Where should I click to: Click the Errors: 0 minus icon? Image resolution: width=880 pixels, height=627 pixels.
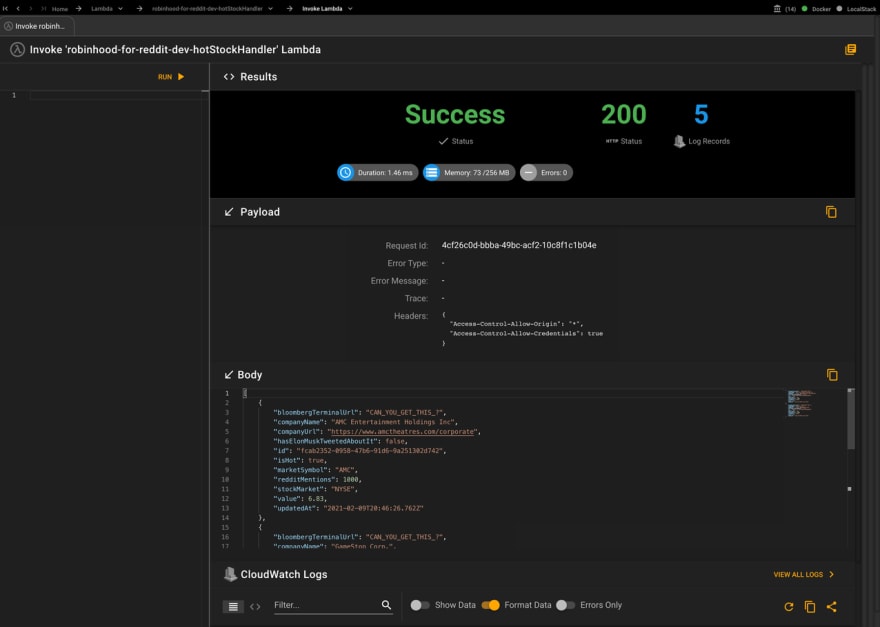(x=529, y=172)
